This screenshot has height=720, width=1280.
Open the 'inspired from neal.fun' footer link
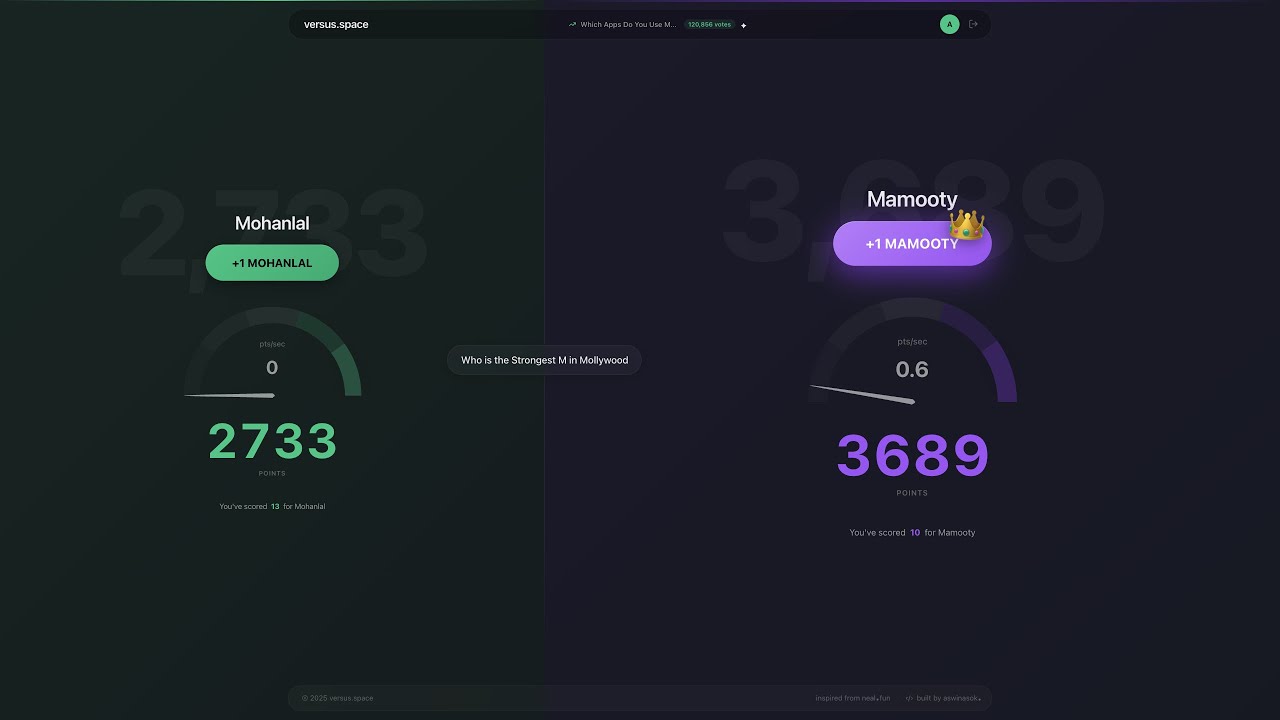(852, 698)
